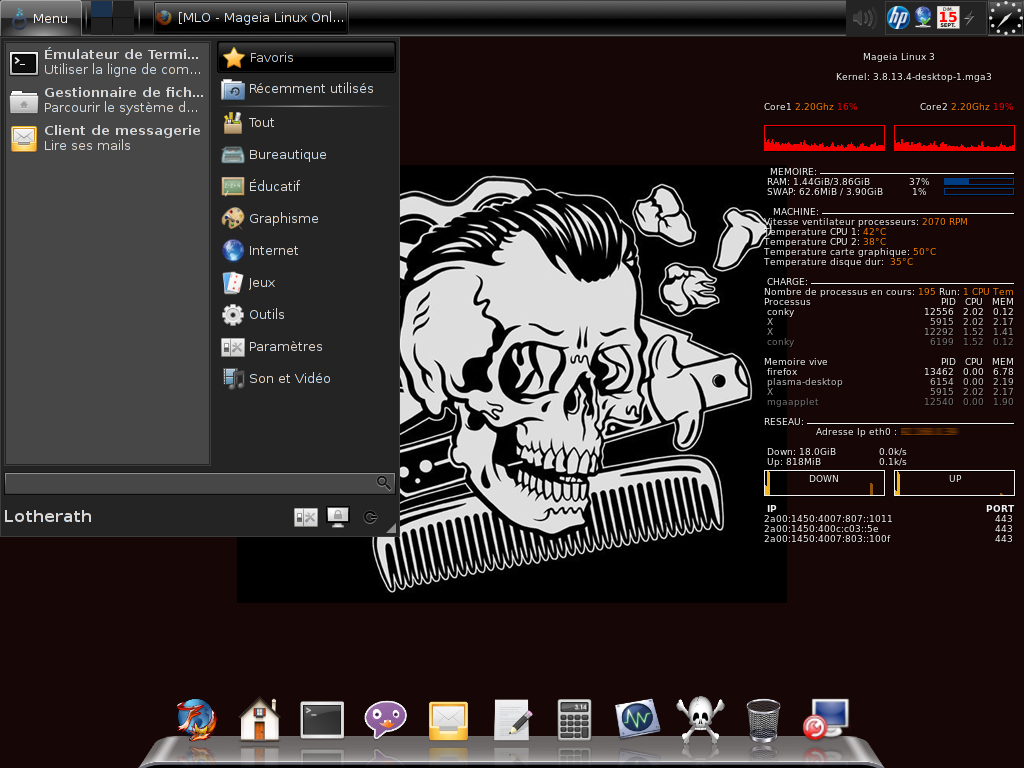Launch Gestionnaire de fichiers favorite
Image resolution: width=1024 pixels, height=768 pixels.
(x=107, y=100)
